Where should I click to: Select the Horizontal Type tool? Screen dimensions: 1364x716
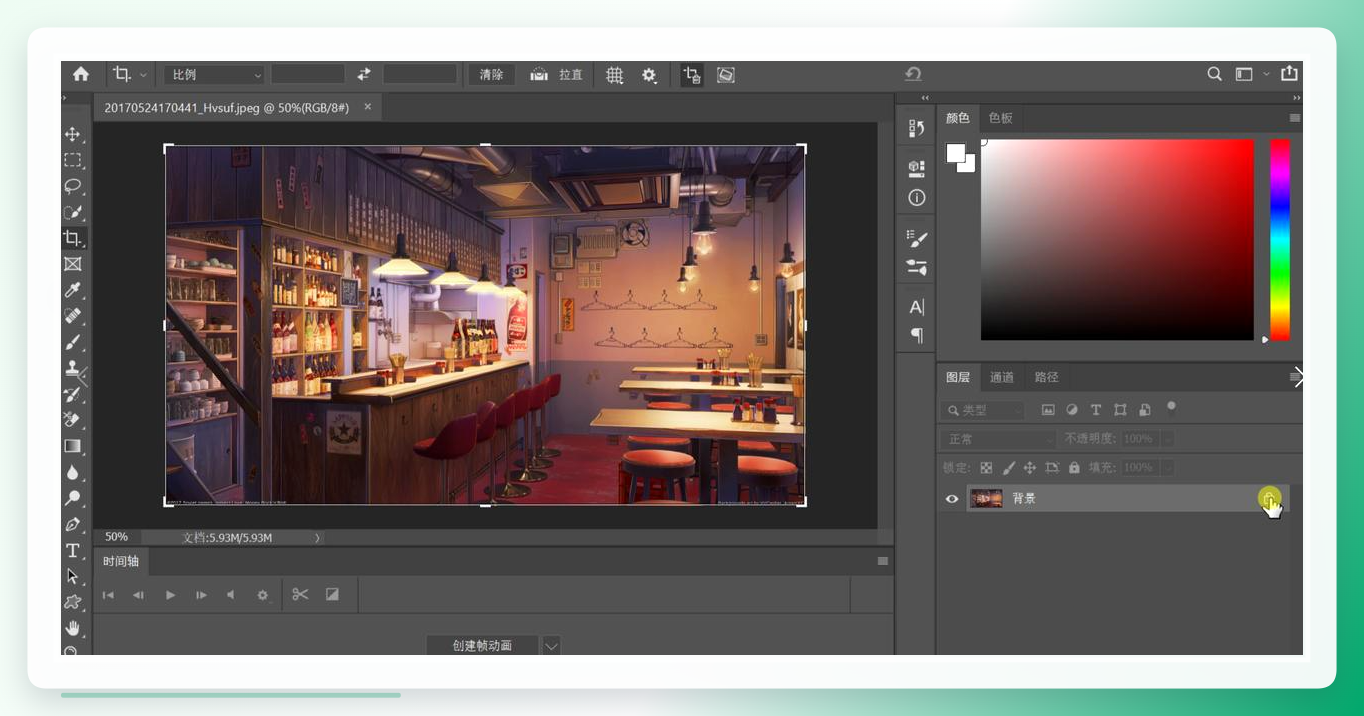(x=73, y=550)
